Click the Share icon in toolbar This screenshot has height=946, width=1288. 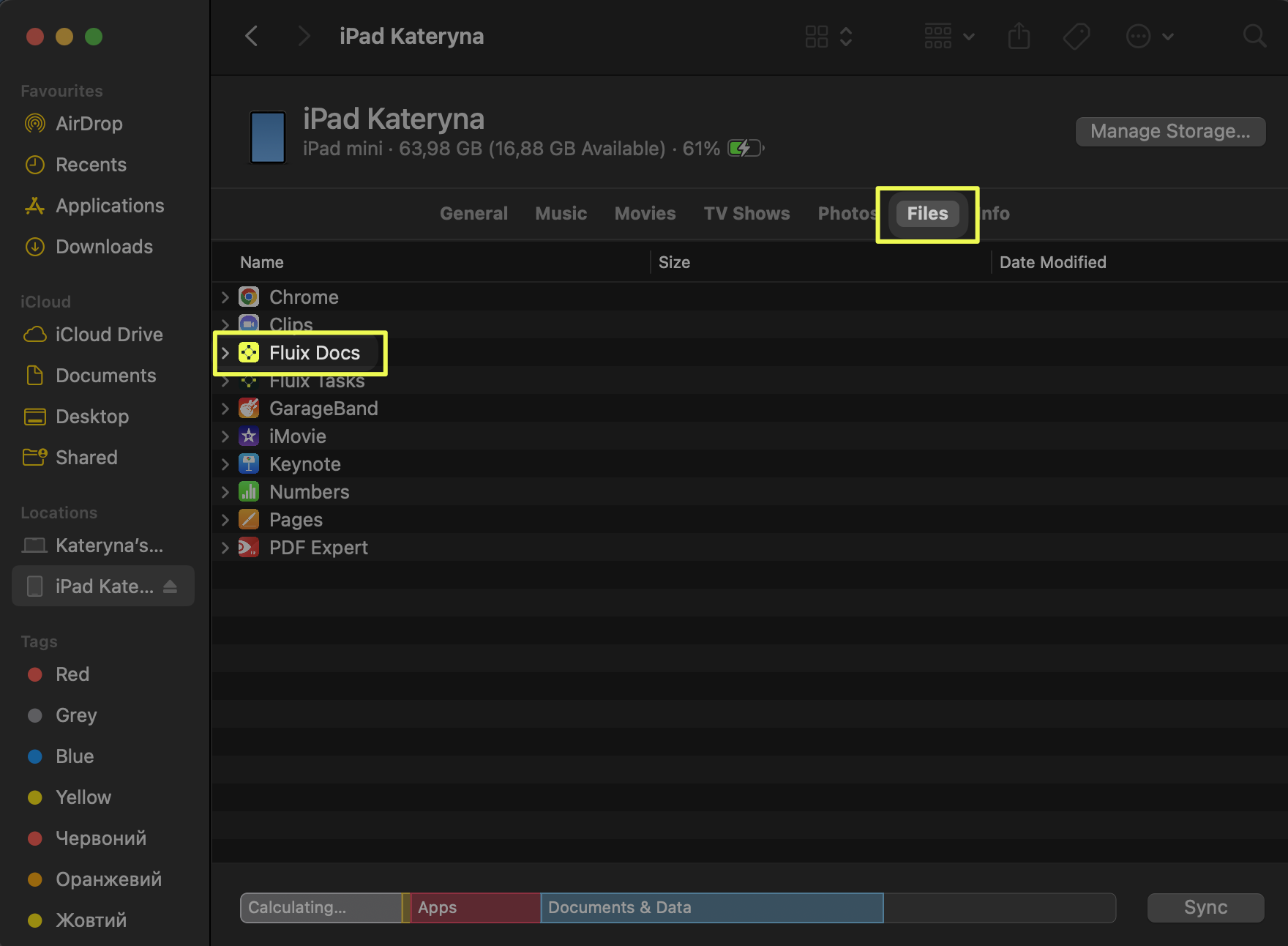(x=1019, y=36)
